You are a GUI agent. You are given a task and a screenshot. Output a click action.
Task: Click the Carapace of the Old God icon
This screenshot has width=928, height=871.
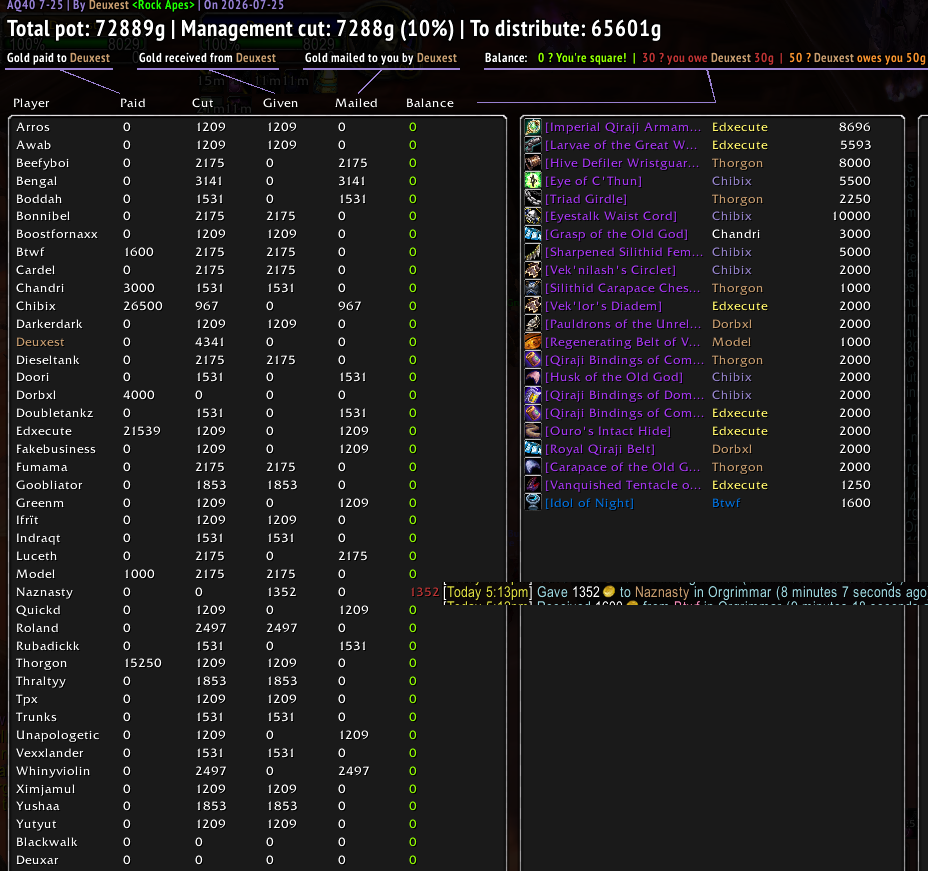coord(533,467)
